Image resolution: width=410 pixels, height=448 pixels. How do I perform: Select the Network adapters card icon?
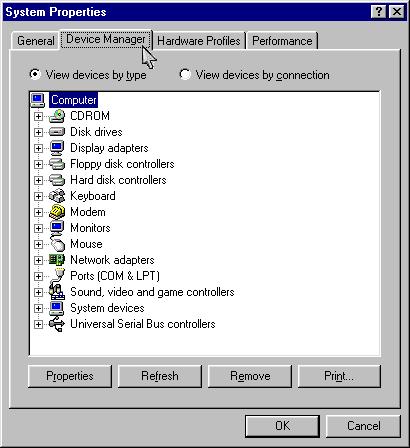pos(57,260)
